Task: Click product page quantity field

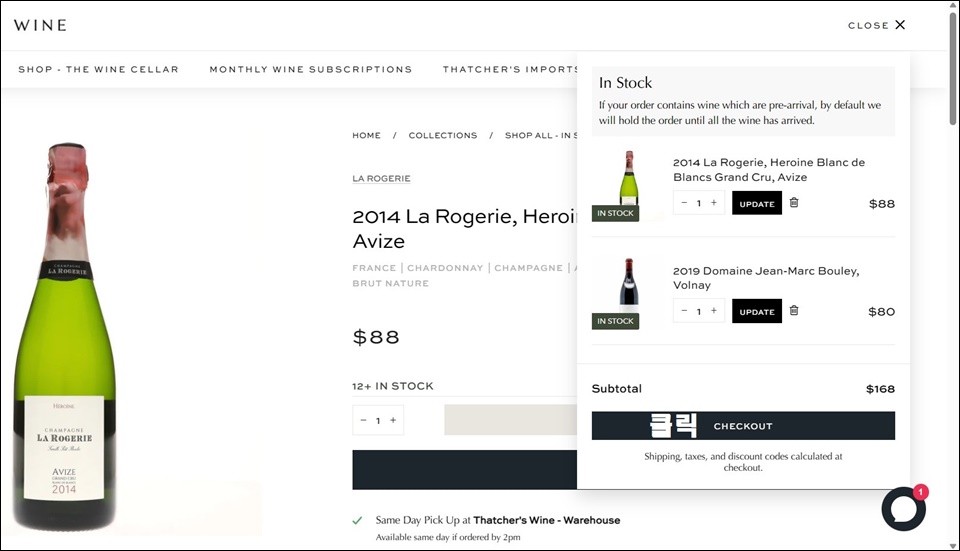Action: pyautogui.click(x=378, y=421)
